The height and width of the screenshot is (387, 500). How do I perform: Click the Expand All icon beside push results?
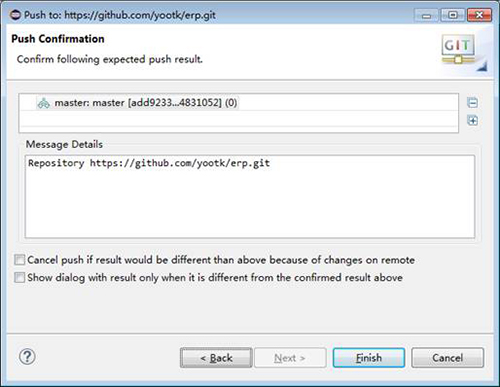pos(472,120)
